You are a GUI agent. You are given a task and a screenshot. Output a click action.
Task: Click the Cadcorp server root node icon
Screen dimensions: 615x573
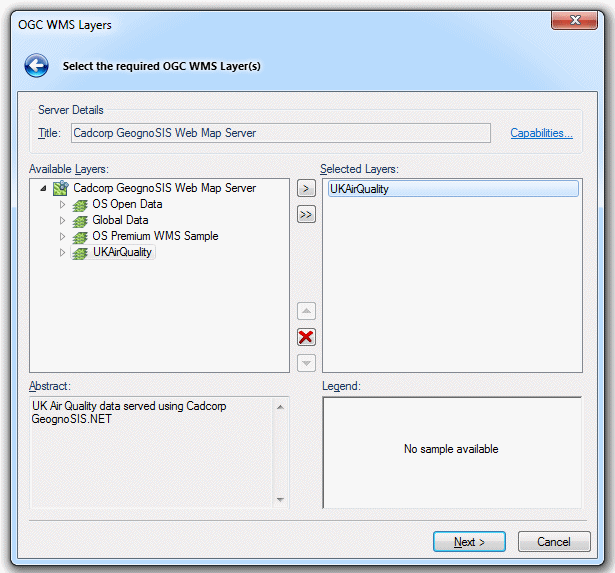[x=61, y=188]
